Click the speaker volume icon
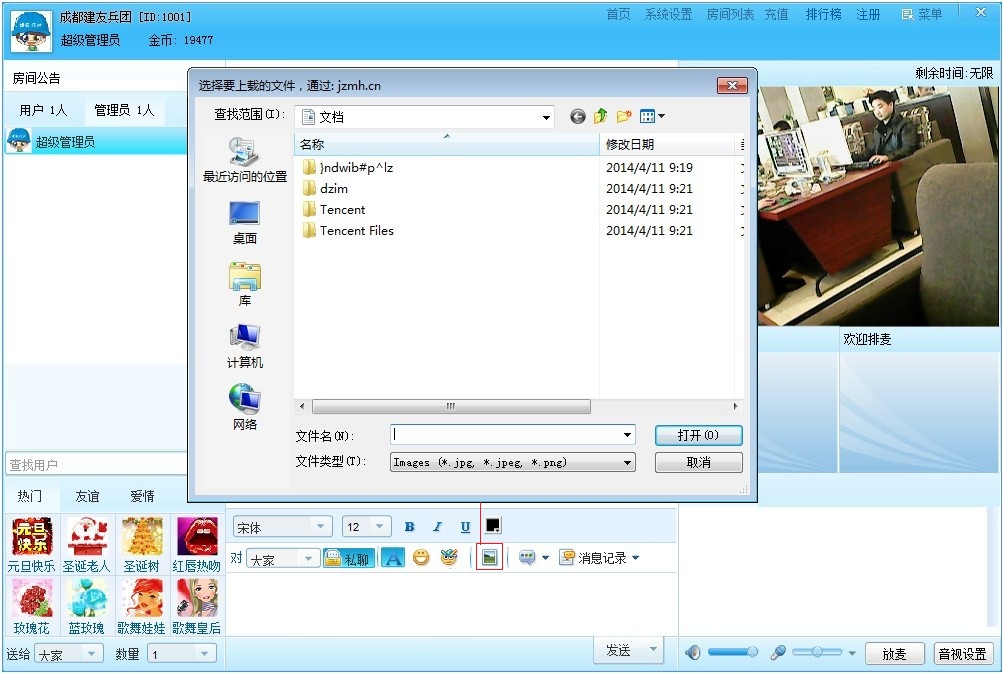 point(693,653)
